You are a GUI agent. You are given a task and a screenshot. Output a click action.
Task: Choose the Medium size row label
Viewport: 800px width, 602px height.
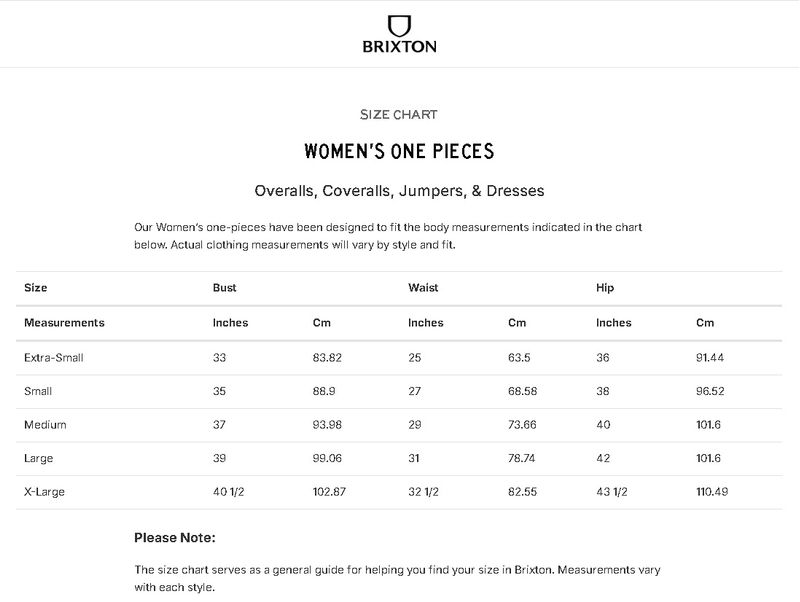pyautogui.click(x=45, y=425)
